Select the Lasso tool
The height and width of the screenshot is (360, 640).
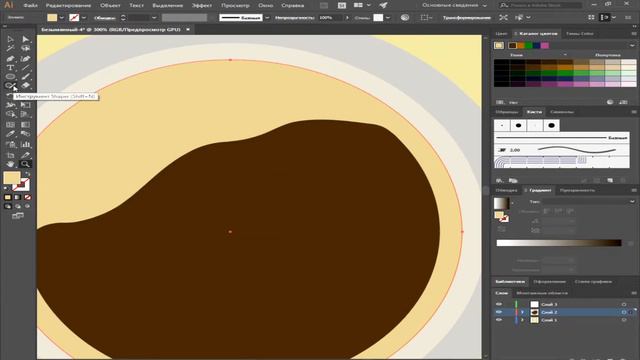pyautogui.click(x=25, y=49)
